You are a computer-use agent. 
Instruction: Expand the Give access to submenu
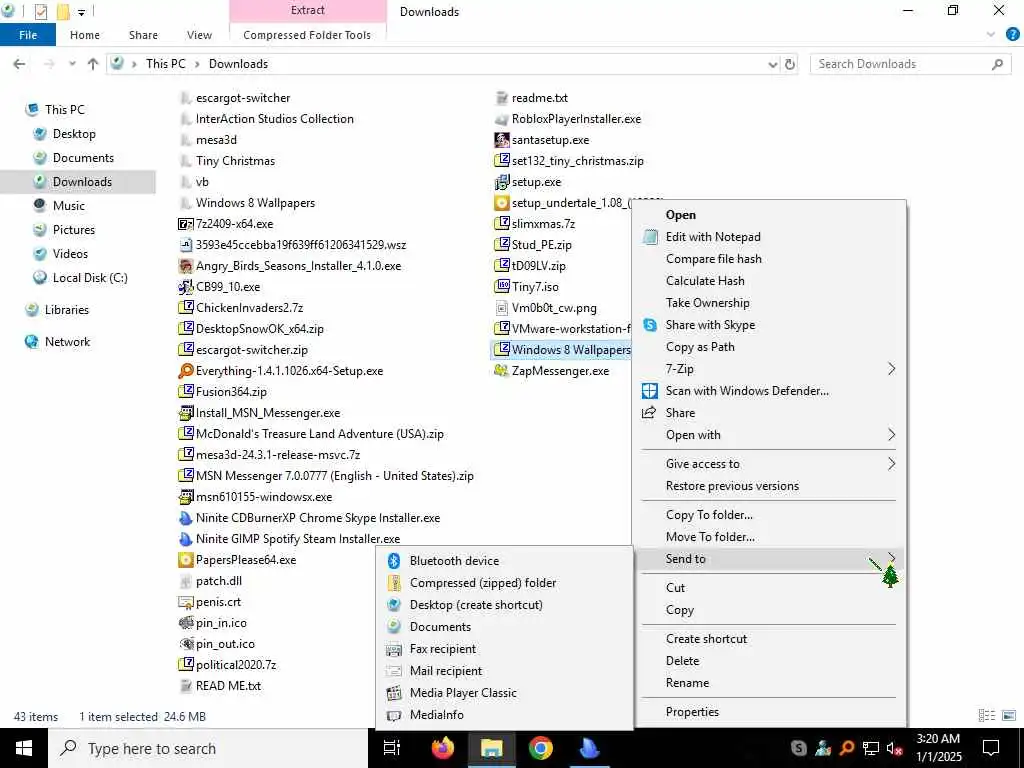click(891, 464)
